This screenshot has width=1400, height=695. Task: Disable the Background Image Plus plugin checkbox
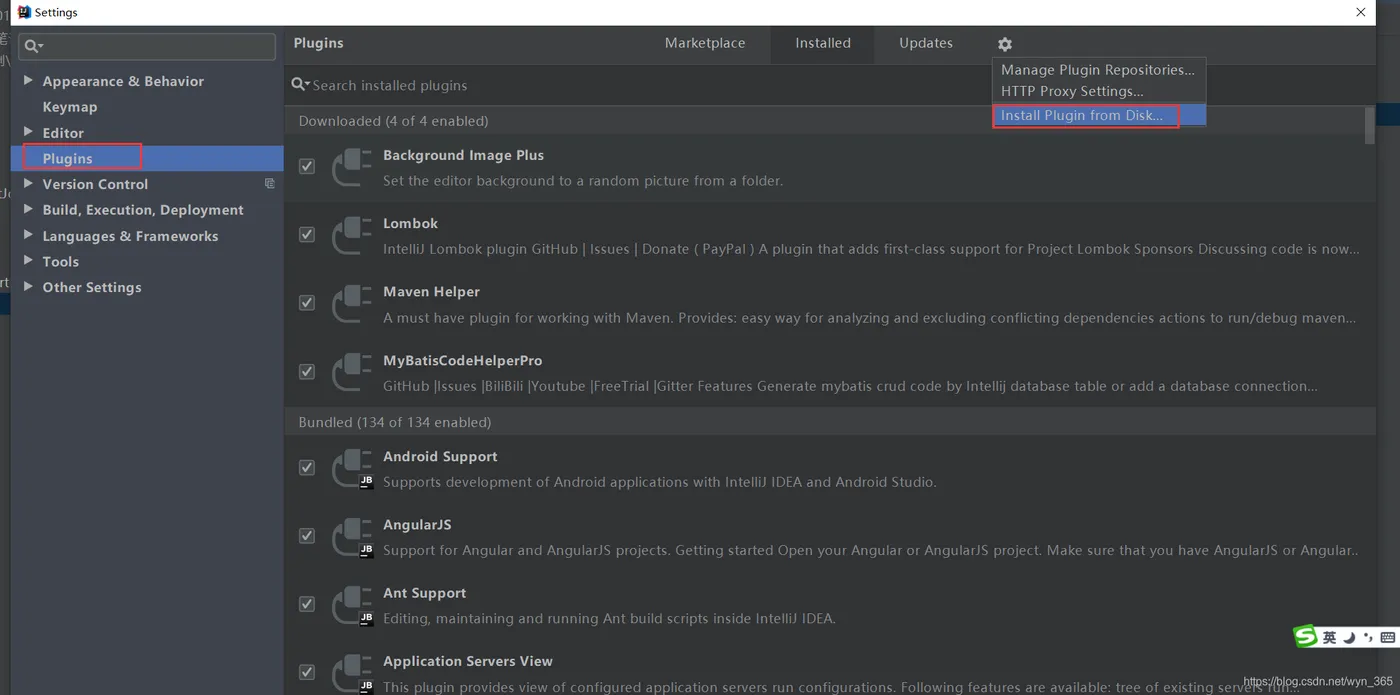pyautogui.click(x=307, y=167)
